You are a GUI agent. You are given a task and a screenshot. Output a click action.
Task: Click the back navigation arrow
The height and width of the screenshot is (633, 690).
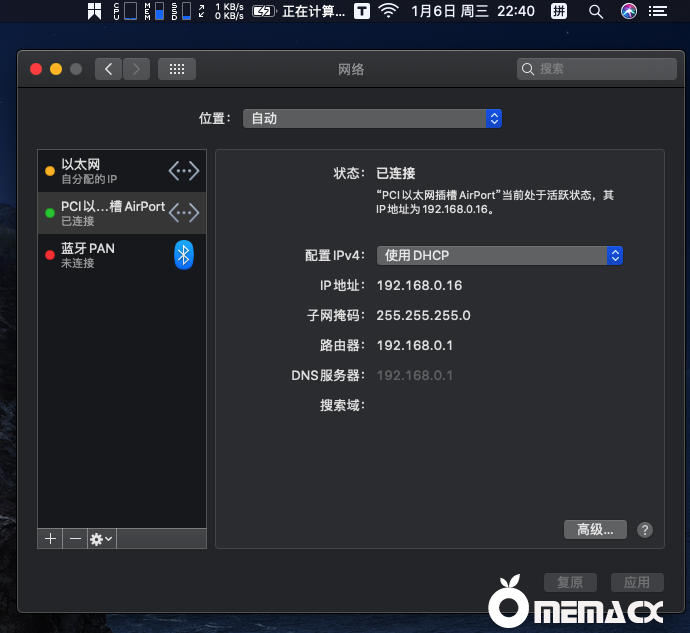(x=108, y=69)
